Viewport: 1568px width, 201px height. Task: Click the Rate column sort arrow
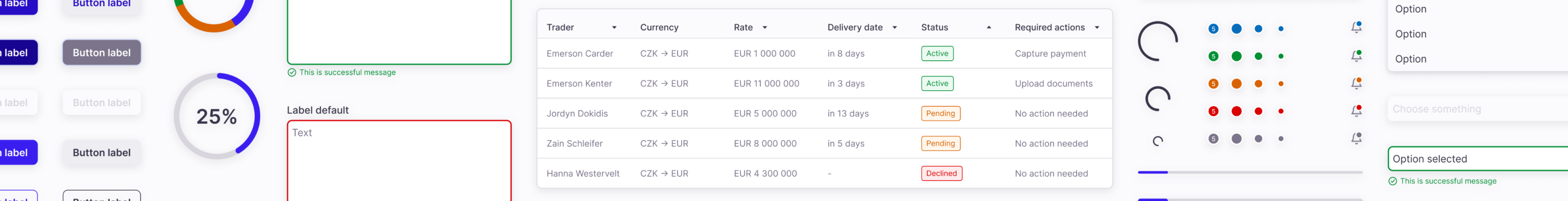[x=764, y=27]
